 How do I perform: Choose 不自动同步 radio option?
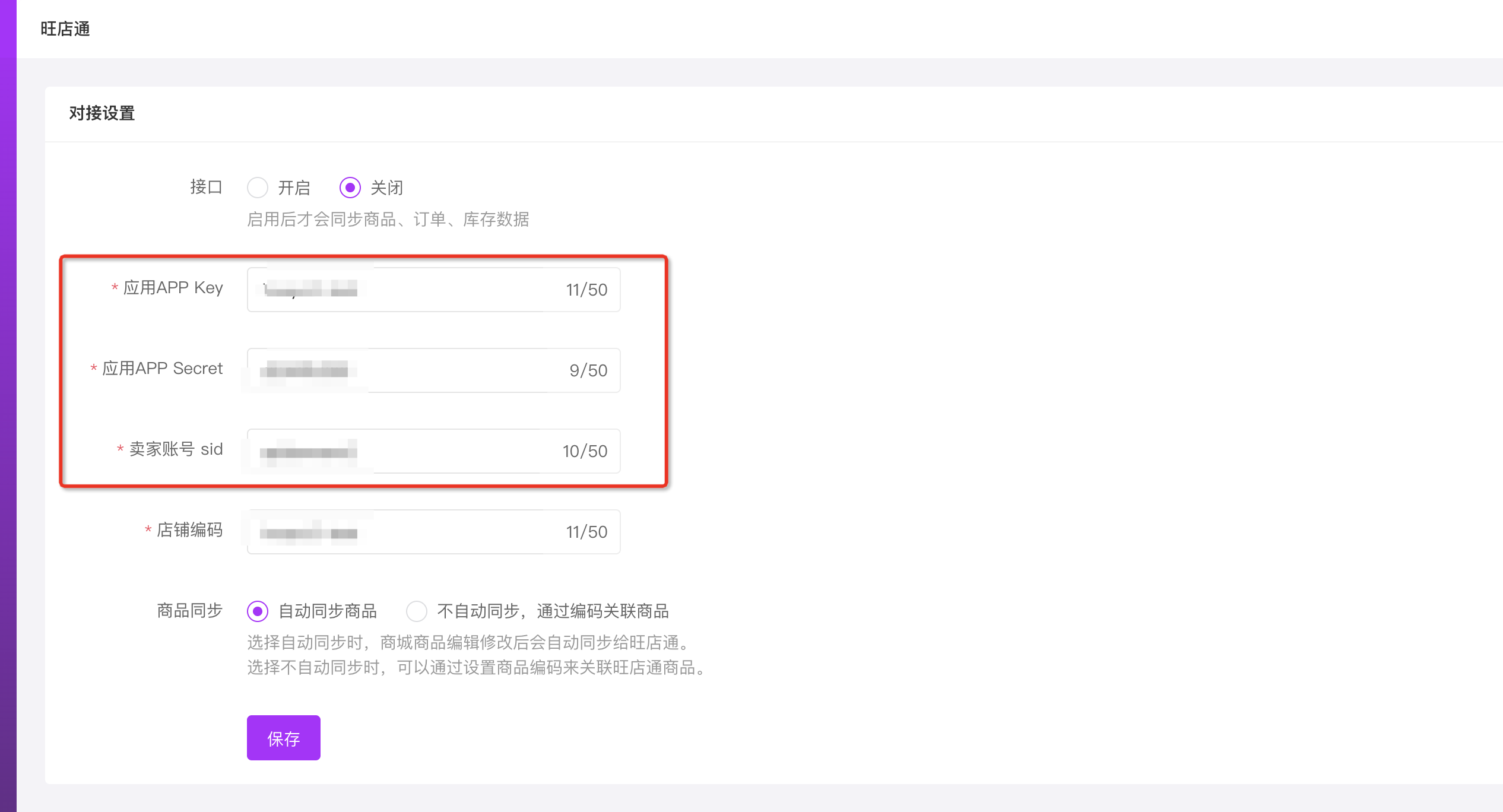pos(417,611)
